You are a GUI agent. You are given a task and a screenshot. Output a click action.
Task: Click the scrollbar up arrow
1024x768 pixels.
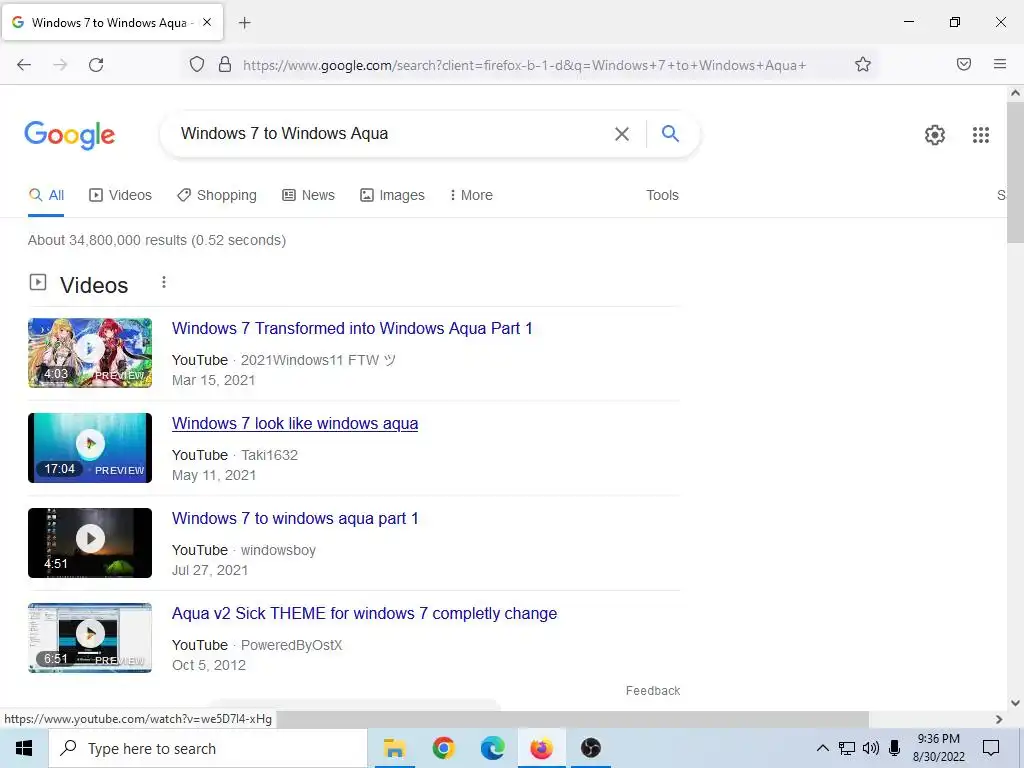[x=1015, y=93]
